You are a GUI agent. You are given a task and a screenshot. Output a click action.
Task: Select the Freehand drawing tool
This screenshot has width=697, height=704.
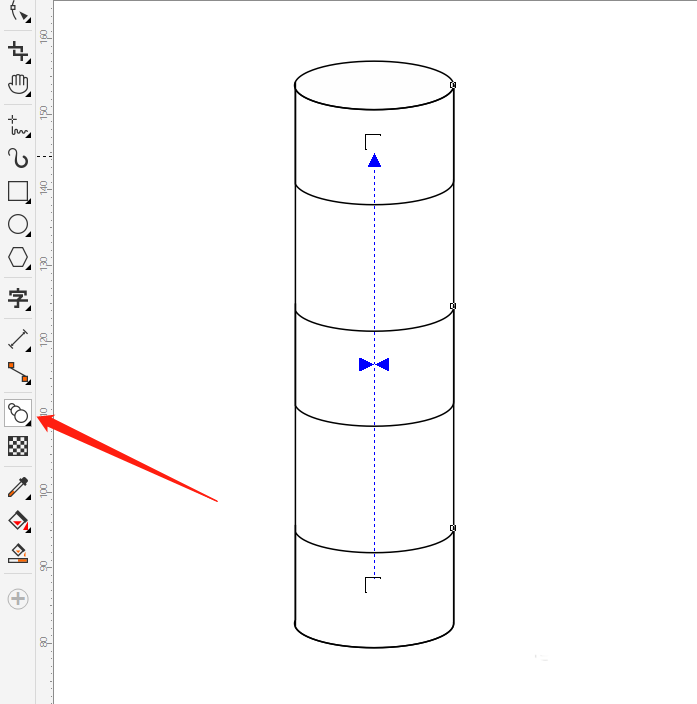click(x=18, y=126)
